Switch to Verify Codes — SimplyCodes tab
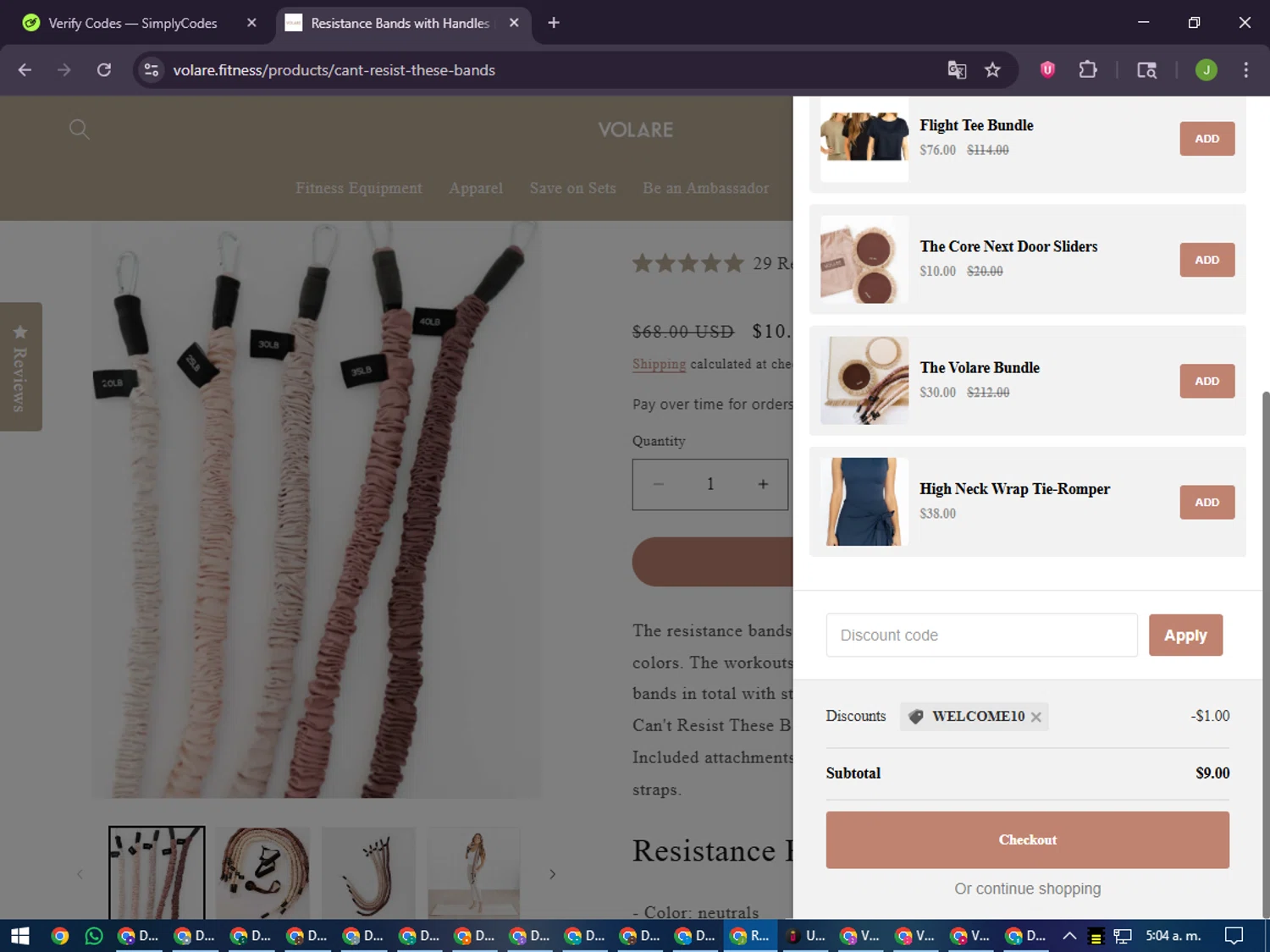This screenshot has height=952, width=1270. click(133, 23)
